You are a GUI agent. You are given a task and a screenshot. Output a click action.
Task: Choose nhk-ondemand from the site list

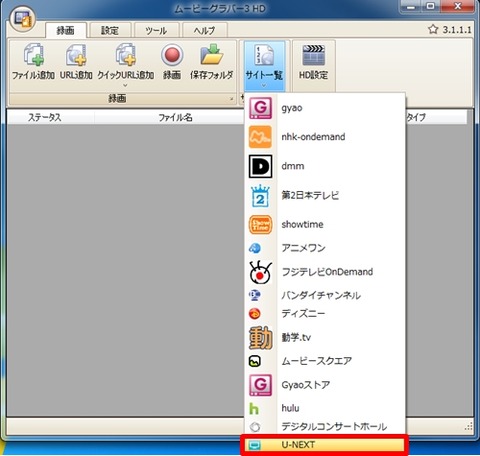pos(325,137)
